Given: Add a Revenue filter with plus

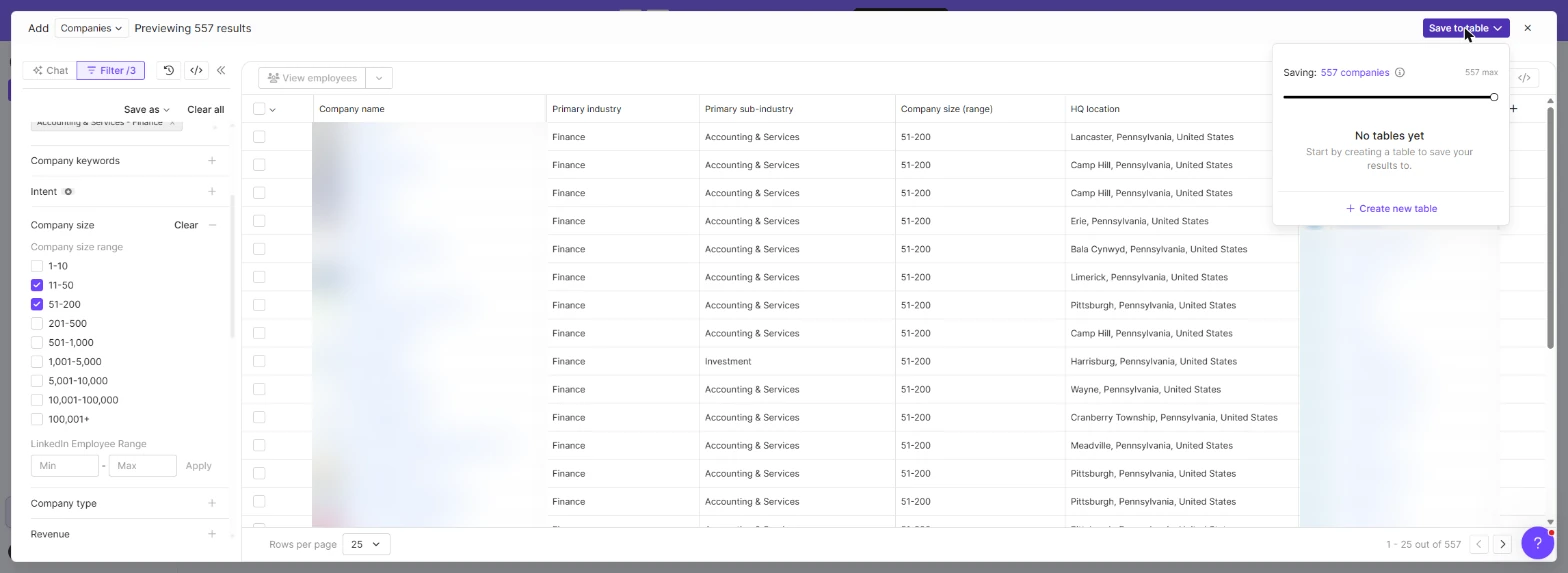Looking at the screenshot, I should pyautogui.click(x=212, y=534).
